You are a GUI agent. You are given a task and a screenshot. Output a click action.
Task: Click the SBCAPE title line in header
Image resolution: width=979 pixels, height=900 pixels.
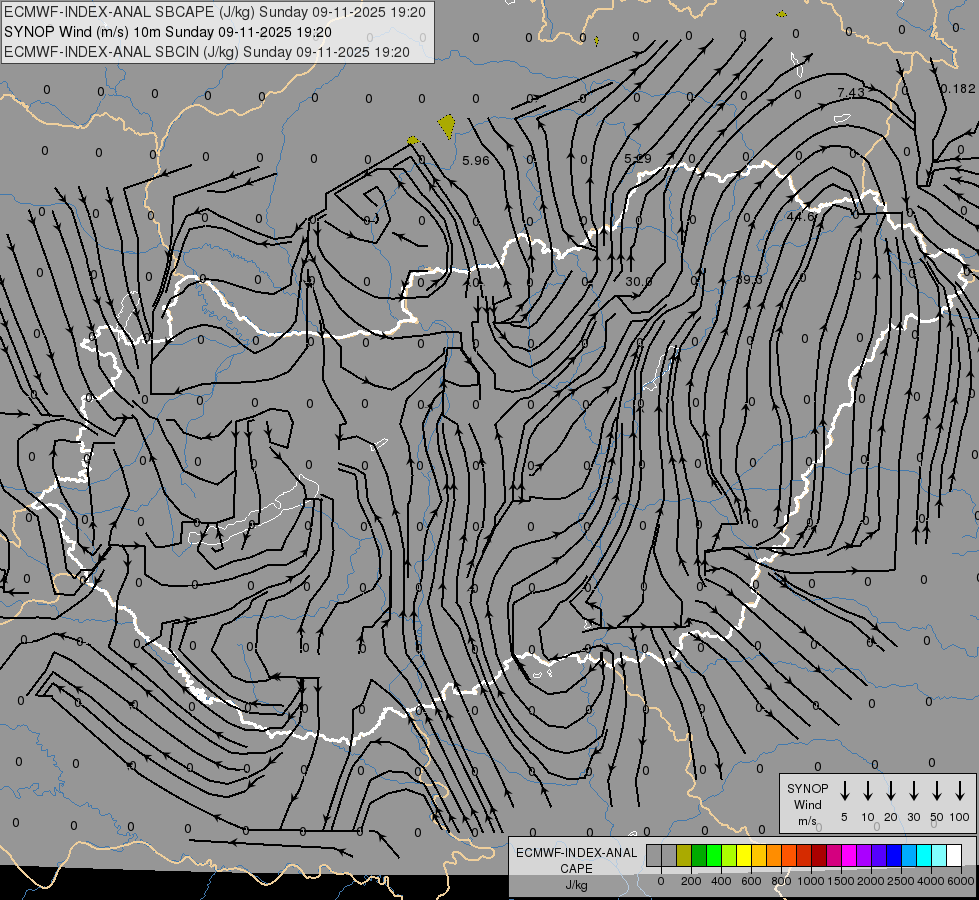click(x=215, y=12)
